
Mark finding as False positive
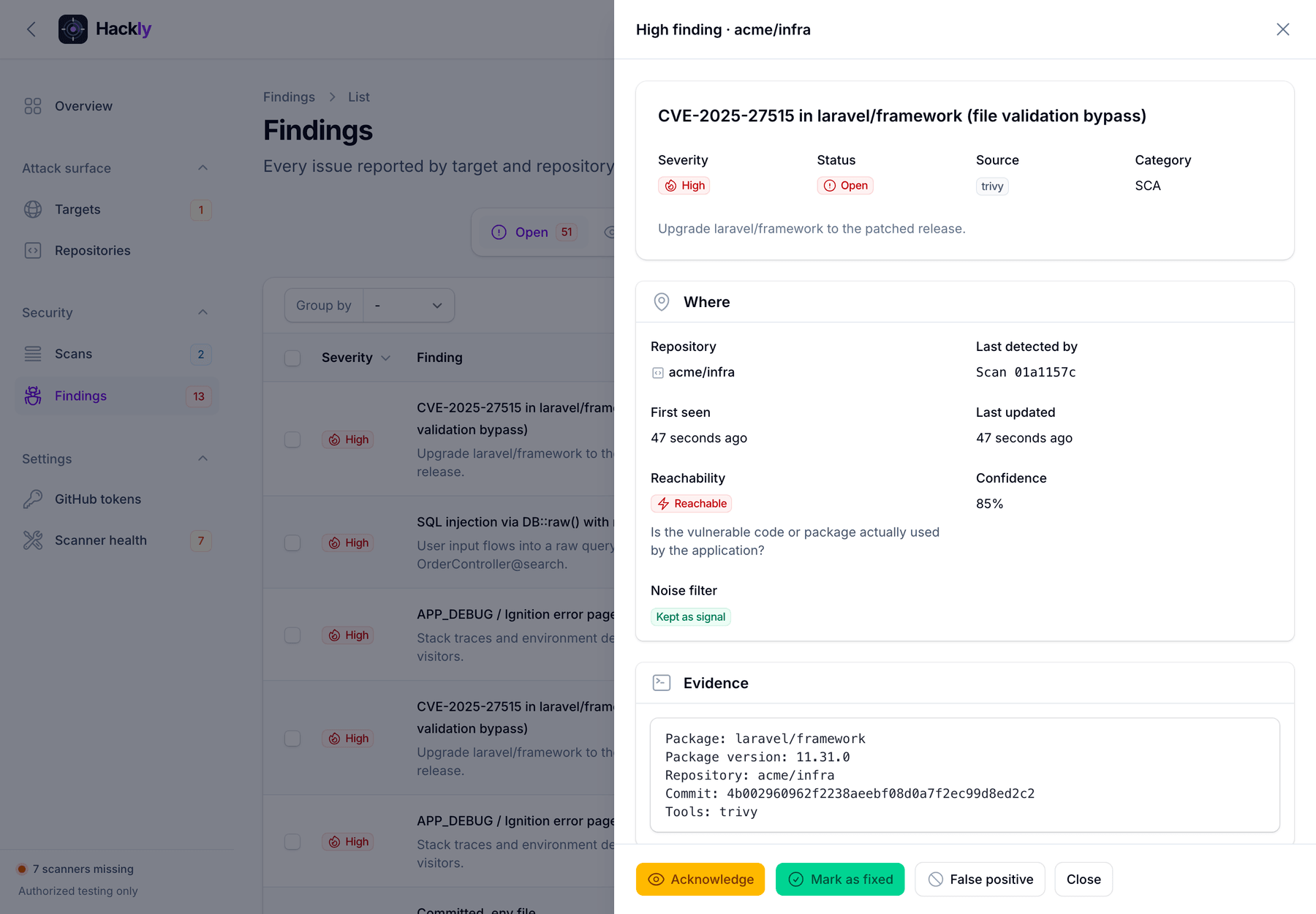[x=980, y=879]
